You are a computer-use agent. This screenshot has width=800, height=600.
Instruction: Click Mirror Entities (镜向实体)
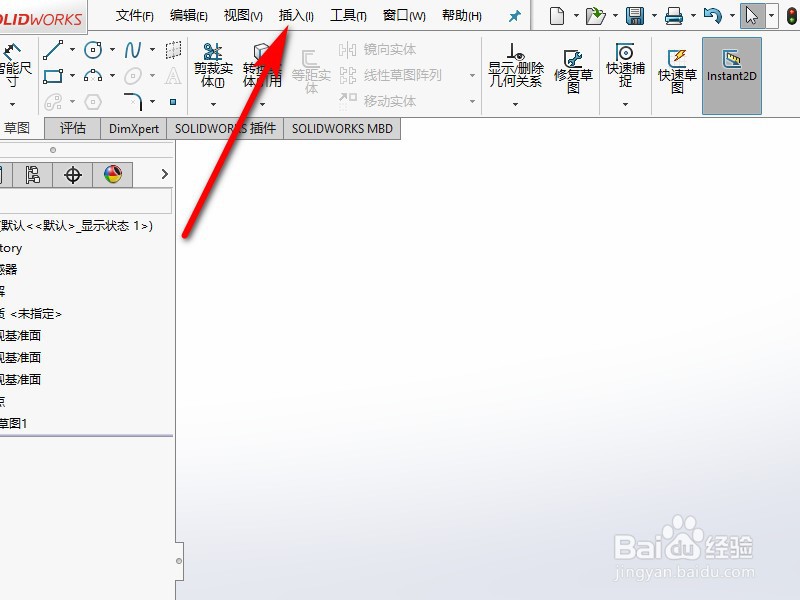[x=378, y=49]
